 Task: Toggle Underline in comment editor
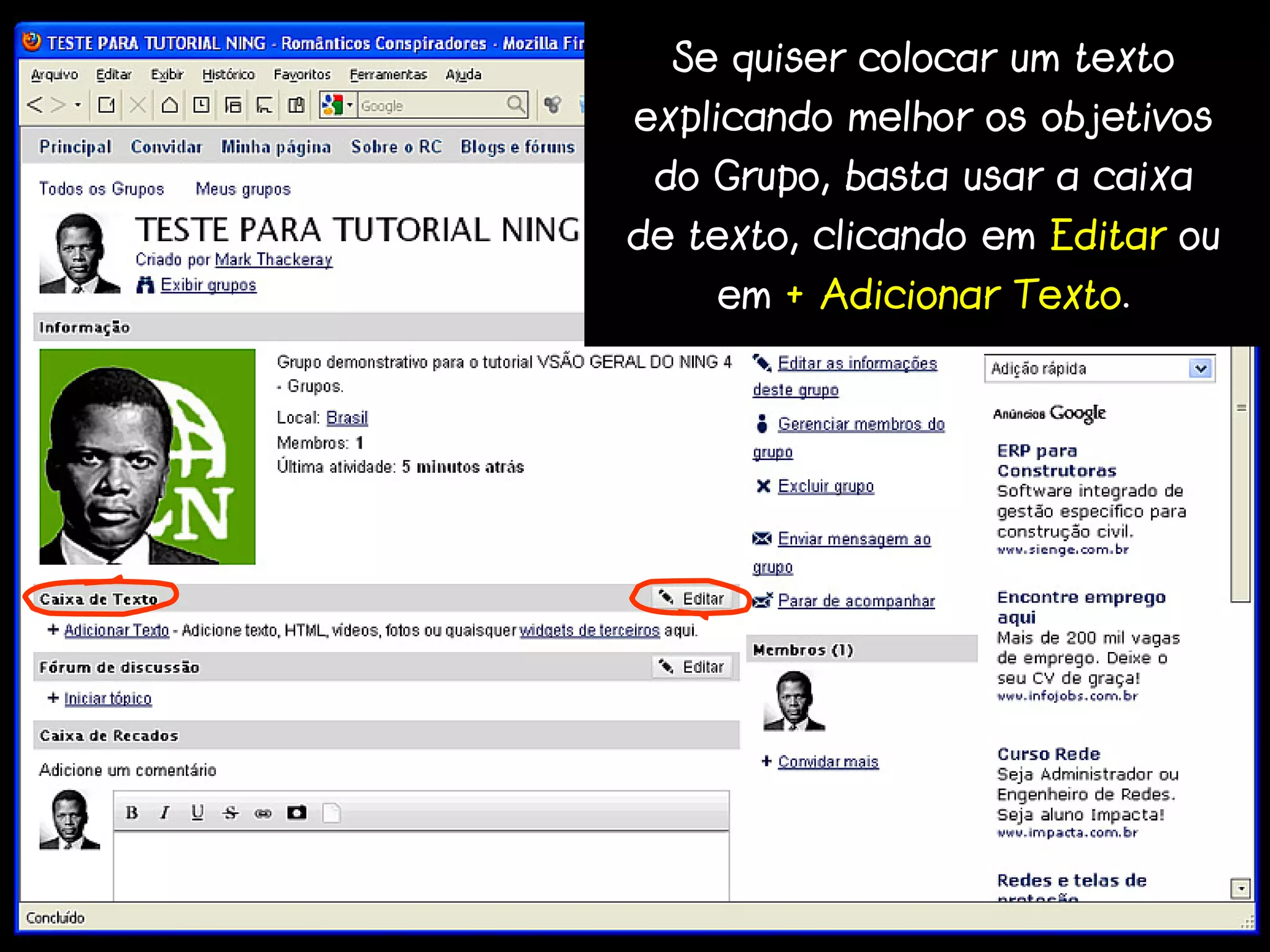tap(197, 813)
